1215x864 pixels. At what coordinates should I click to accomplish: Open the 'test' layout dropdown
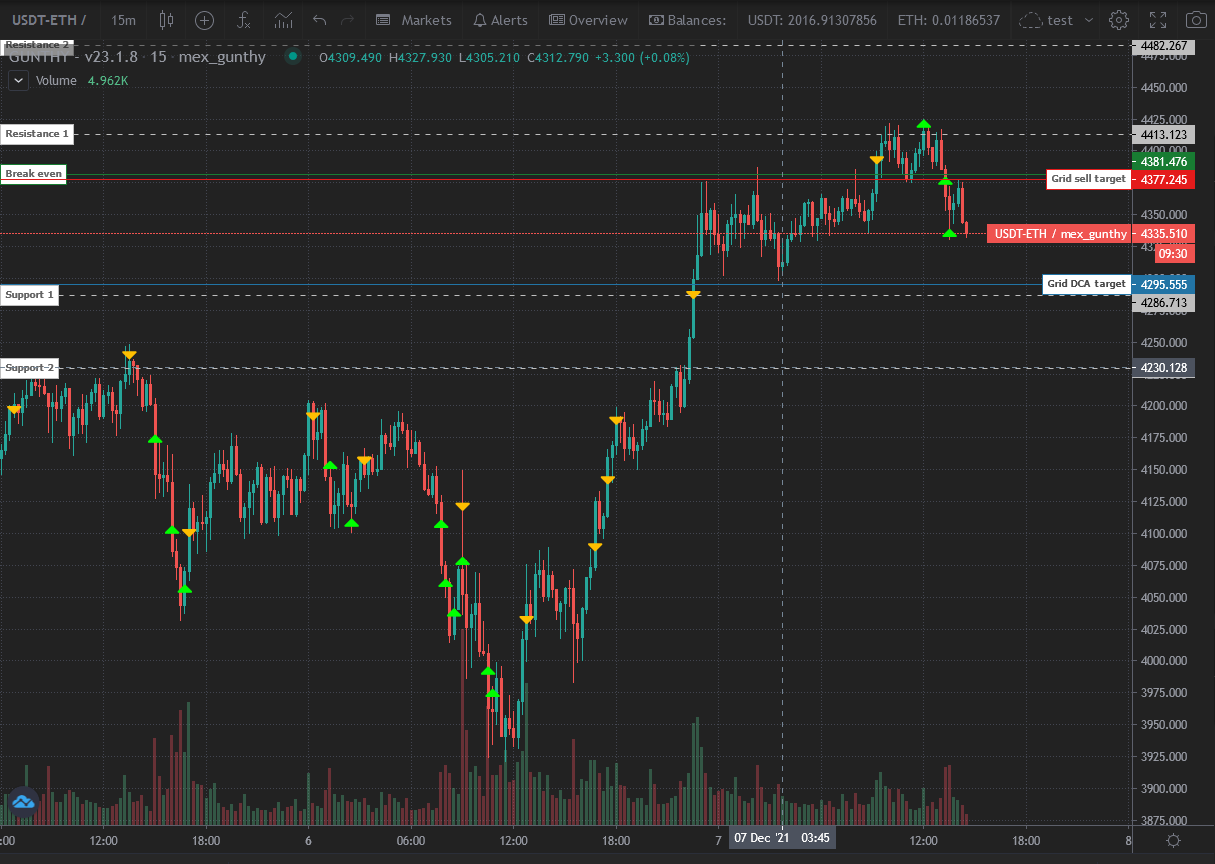tap(1056, 20)
